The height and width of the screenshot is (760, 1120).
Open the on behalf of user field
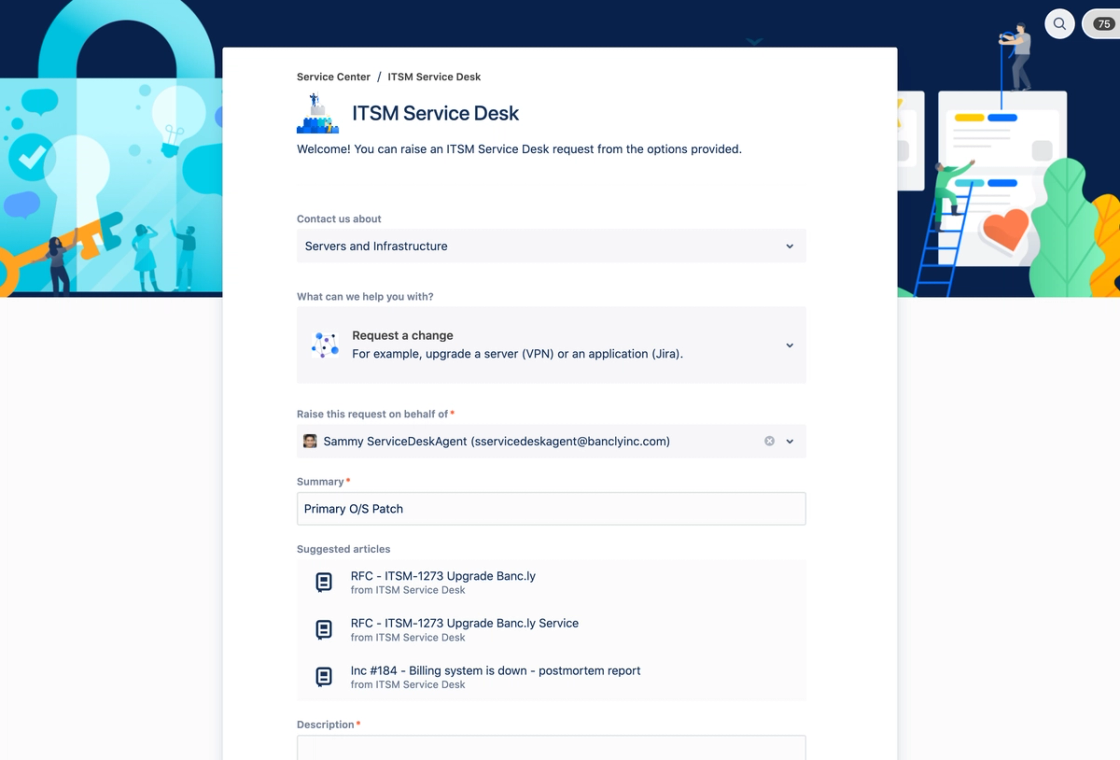[551, 441]
